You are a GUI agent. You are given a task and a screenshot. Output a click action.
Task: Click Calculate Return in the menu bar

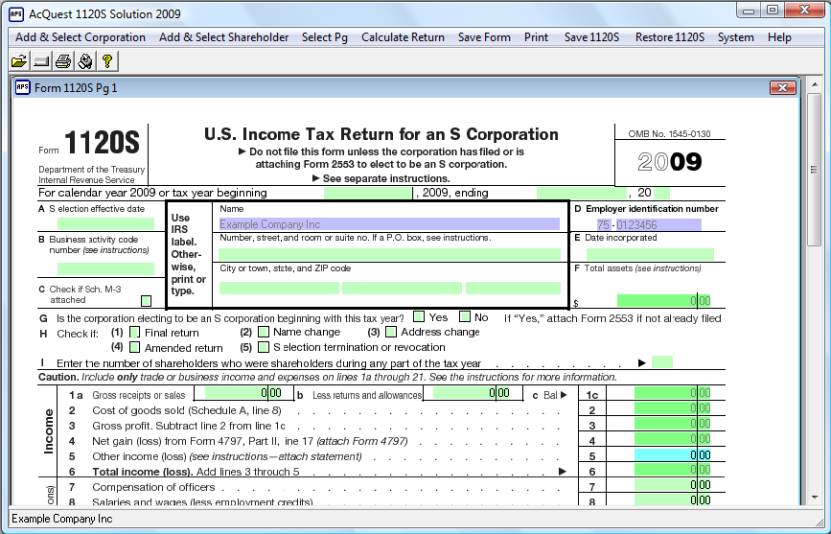pos(403,37)
